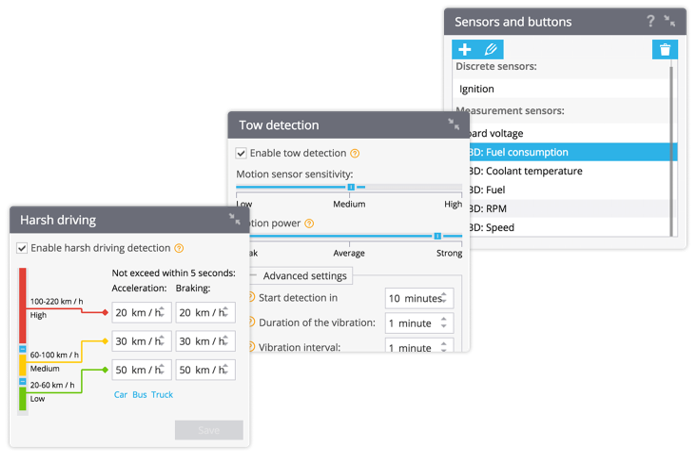Click upper speed range divider handle
This screenshot has width=695, height=456.
tap(23, 349)
